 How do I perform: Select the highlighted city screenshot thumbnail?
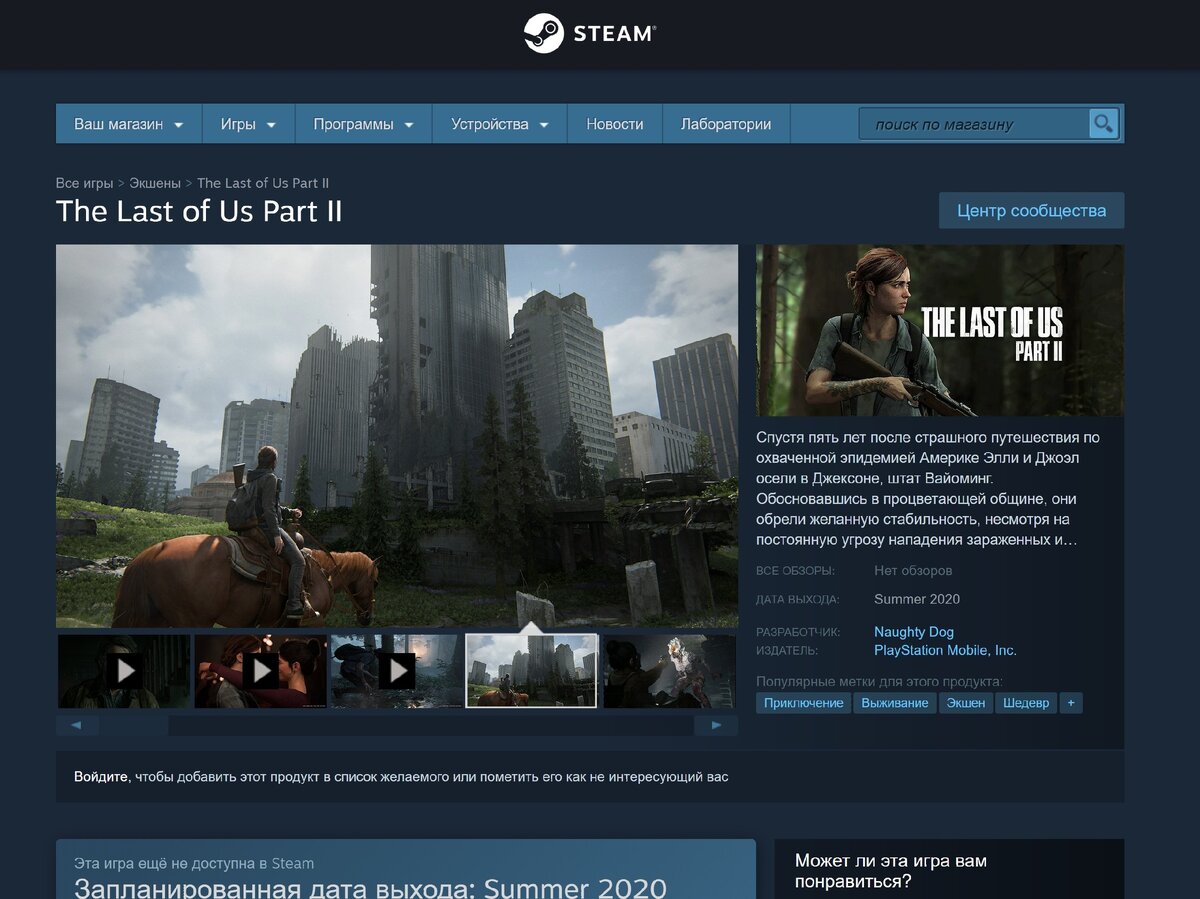[532, 671]
